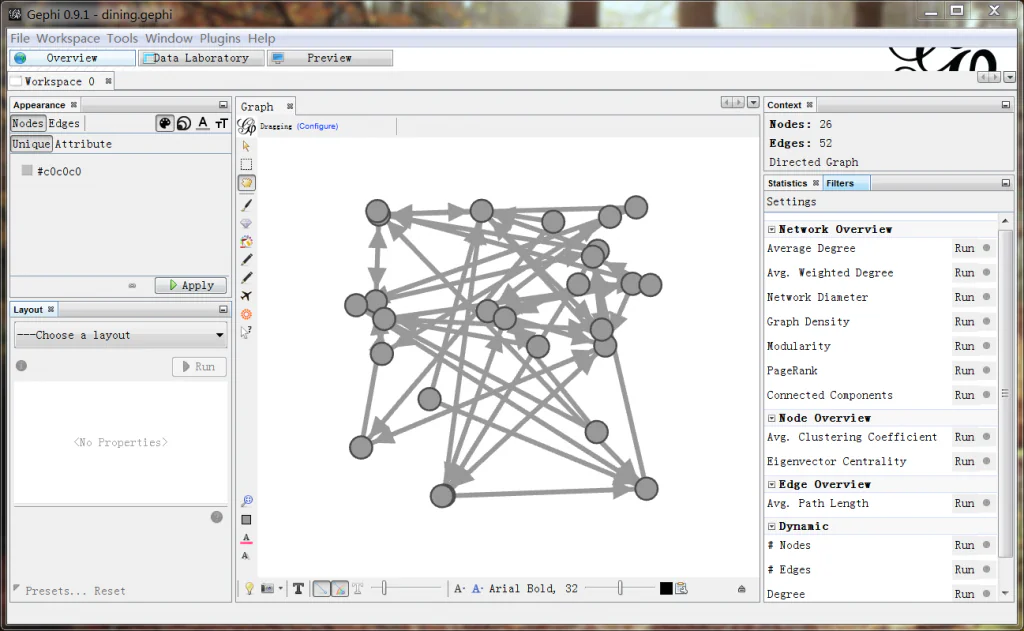Screen dimensions: 1024x631
Task: Toggle show edges button in bottom toolbar
Action: pyautogui.click(x=320, y=589)
